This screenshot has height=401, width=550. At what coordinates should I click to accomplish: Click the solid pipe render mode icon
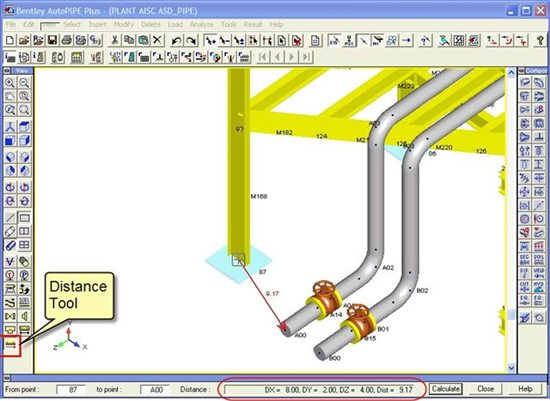[x=10, y=245]
